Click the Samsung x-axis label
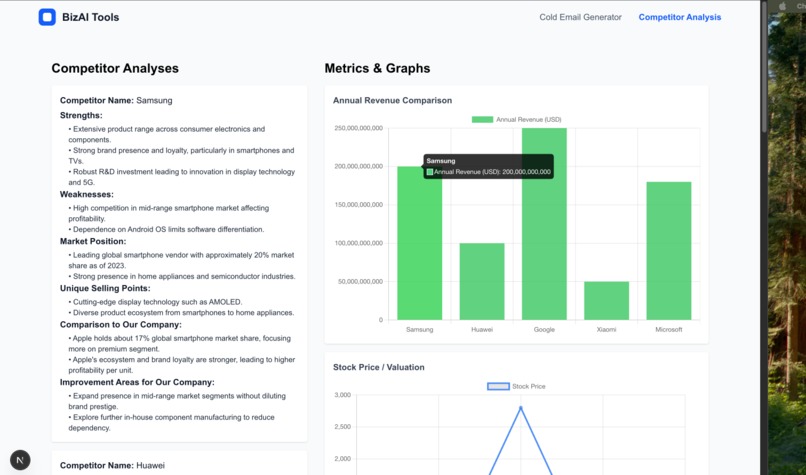Viewport: 806px width, 475px height. 419,330
